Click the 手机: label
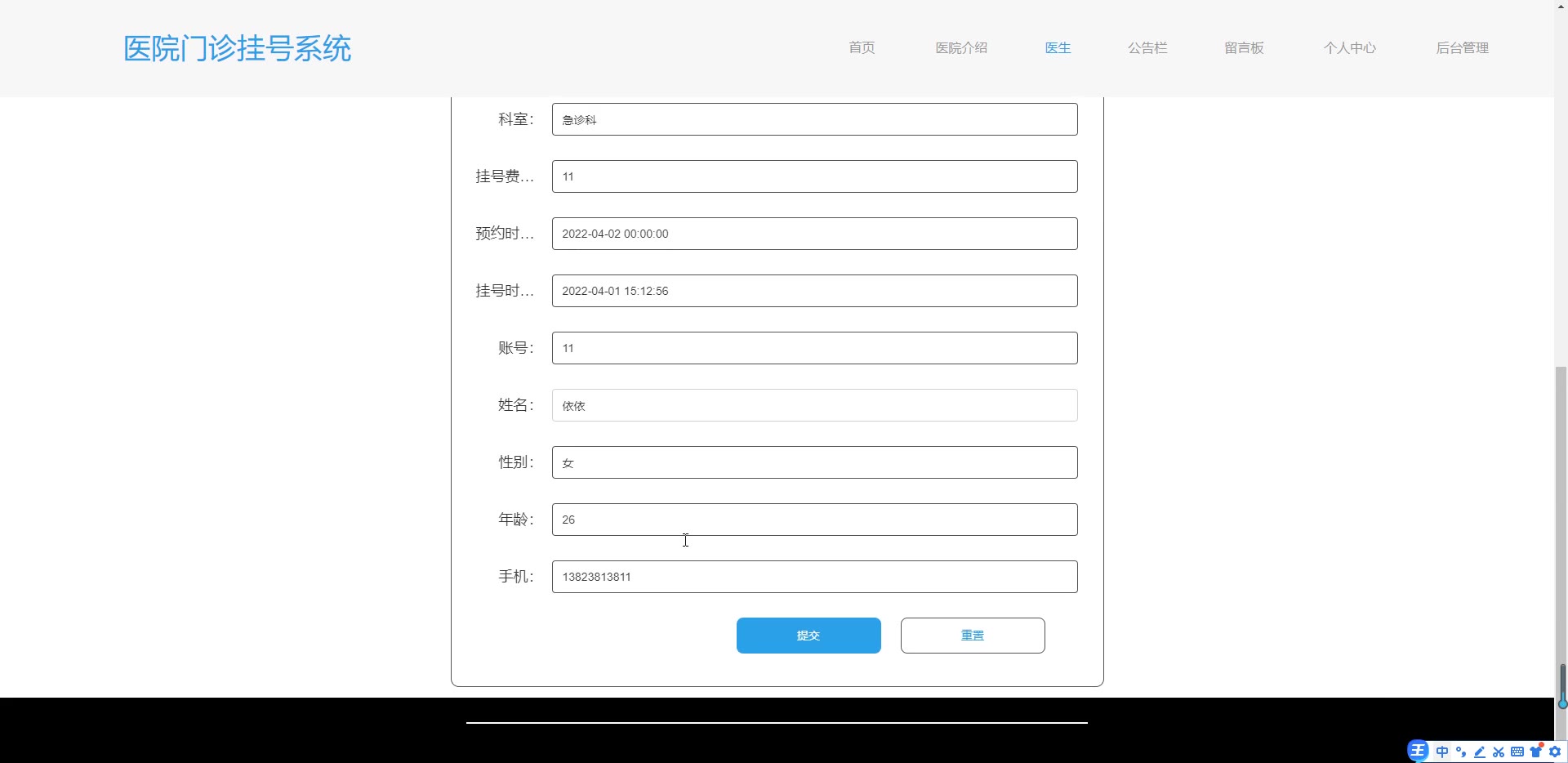Viewport: 1568px width, 763px height. 516,577
